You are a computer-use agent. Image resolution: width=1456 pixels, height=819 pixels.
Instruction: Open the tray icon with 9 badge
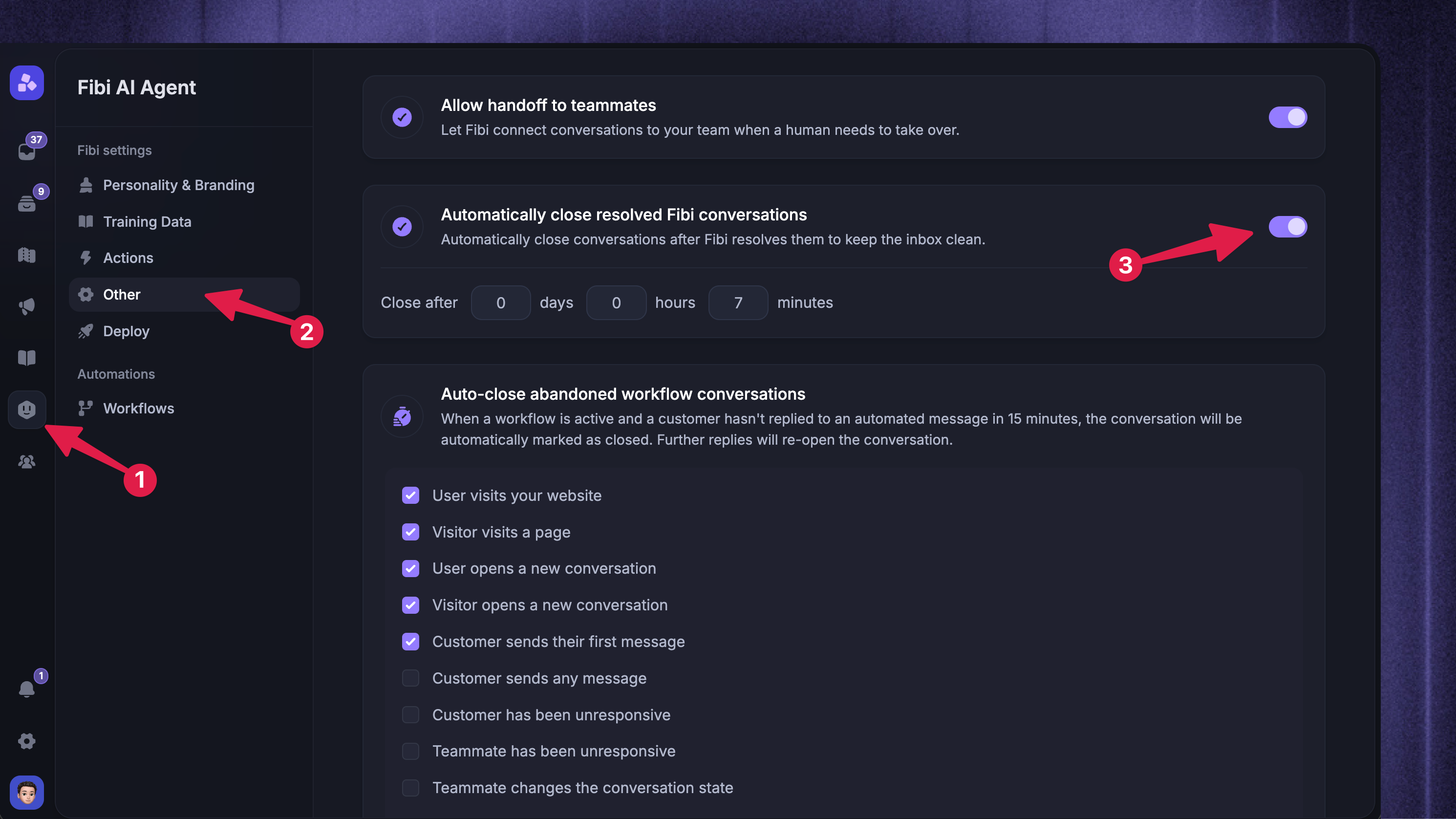pos(26,203)
